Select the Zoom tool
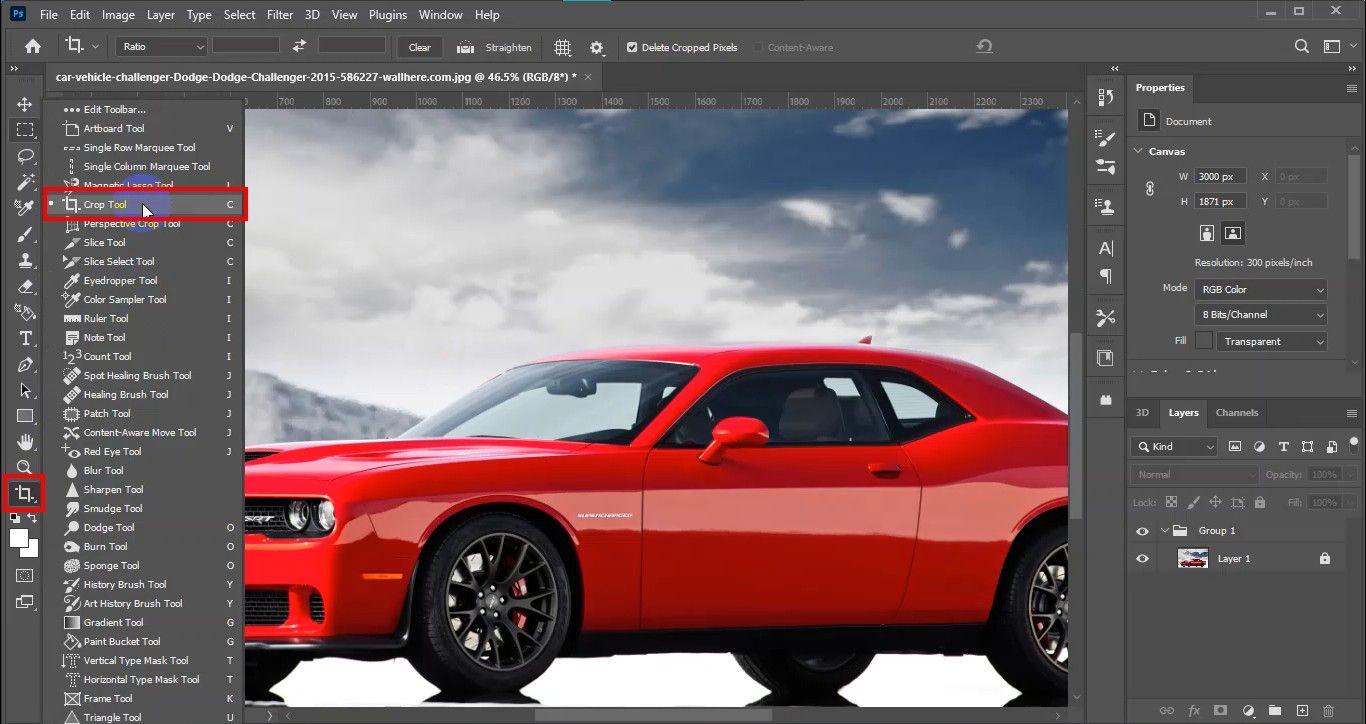Viewport: 1366px width, 724px height. pyautogui.click(x=24, y=466)
